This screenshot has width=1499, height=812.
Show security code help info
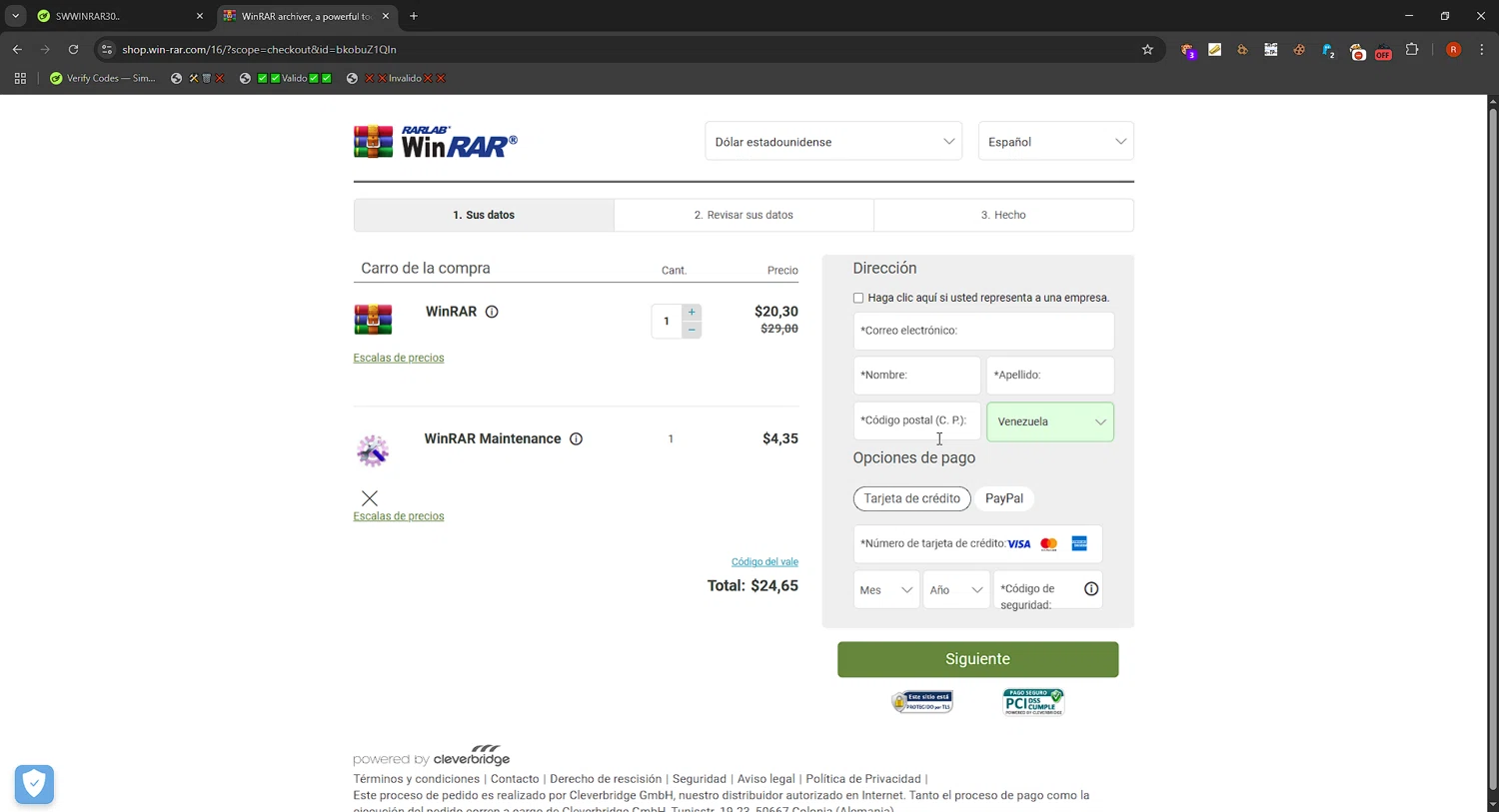click(x=1091, y=589)
